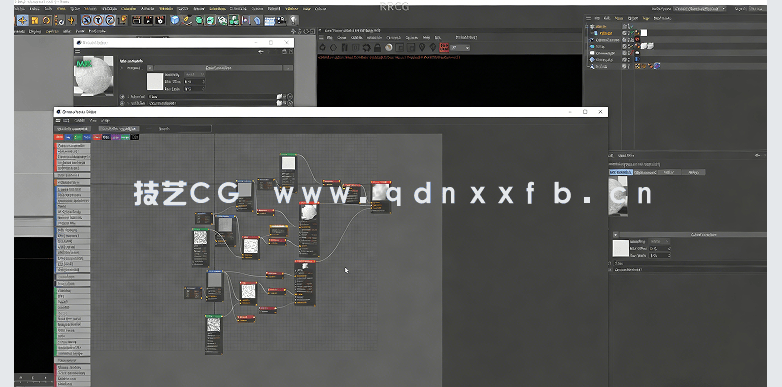Image resolution: width=782 pixels, height=387 pixels.
Task: Open the Panel menu in viewport
Action: (x=80, y=31)
